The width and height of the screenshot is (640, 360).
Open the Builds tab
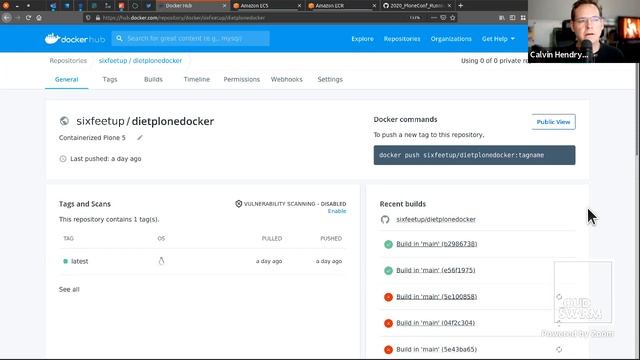click(153, 79)
